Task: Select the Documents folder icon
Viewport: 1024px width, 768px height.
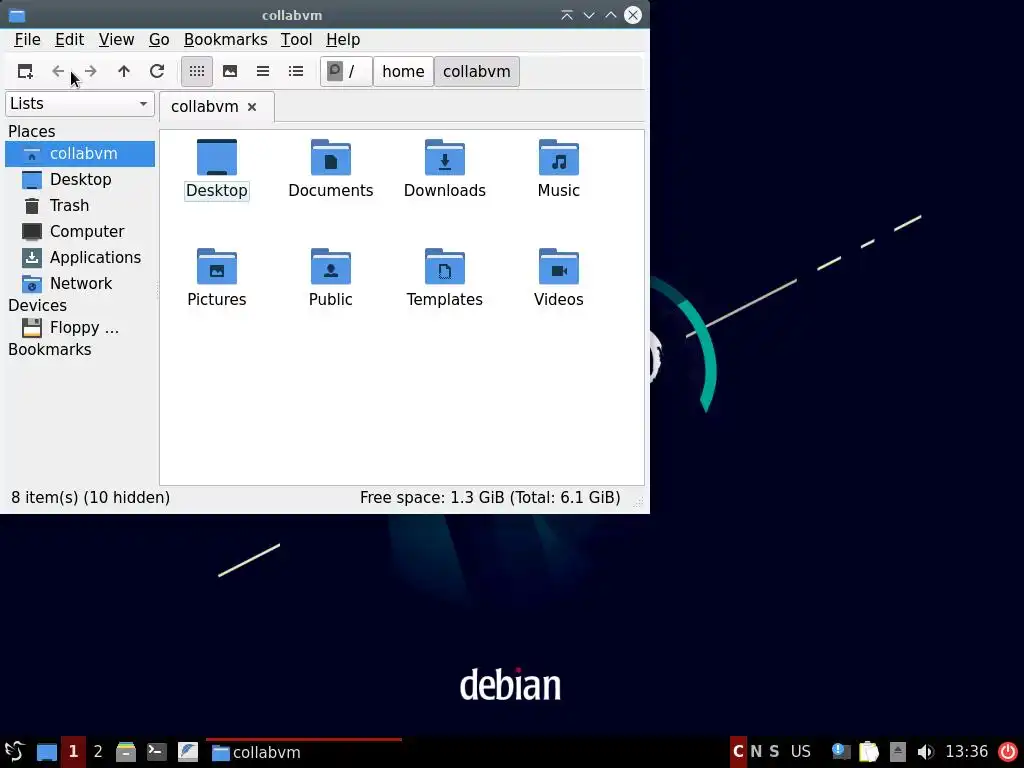Action: click(x=330, y=157)
